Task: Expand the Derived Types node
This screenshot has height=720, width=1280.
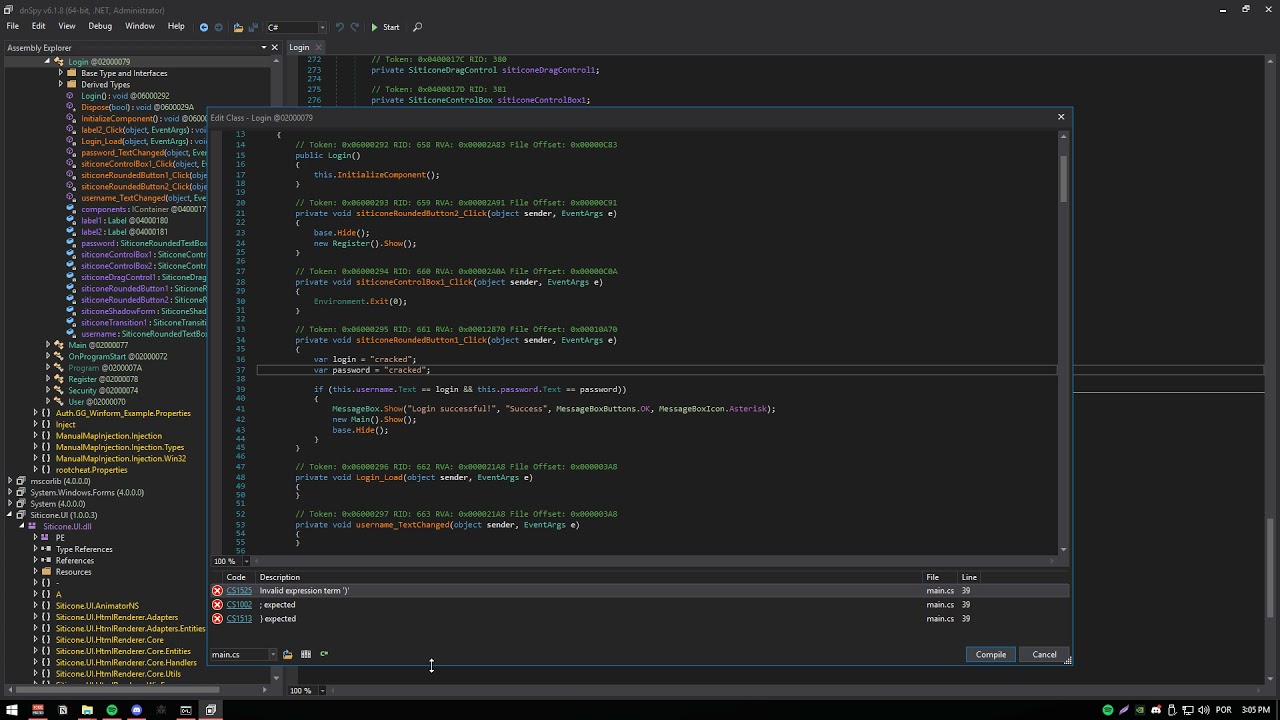Action: pos(60,84)
